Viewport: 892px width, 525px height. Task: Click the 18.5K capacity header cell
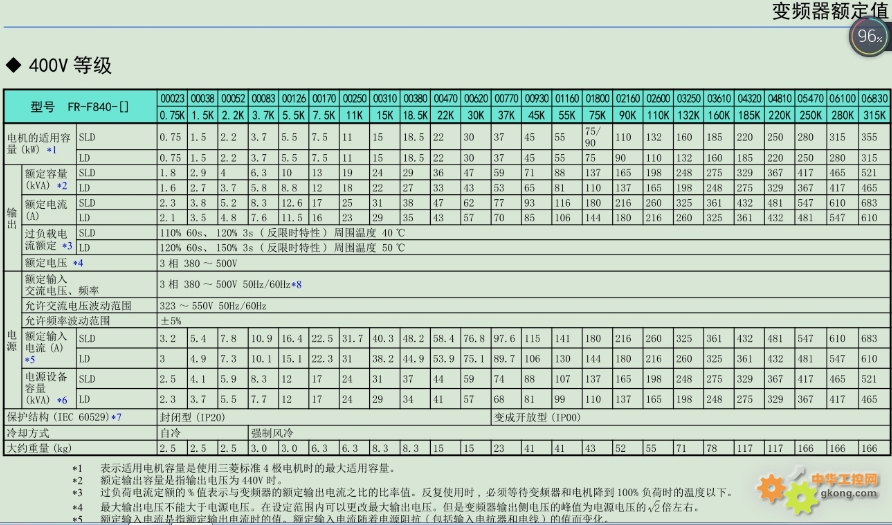[x=415, y=115]
